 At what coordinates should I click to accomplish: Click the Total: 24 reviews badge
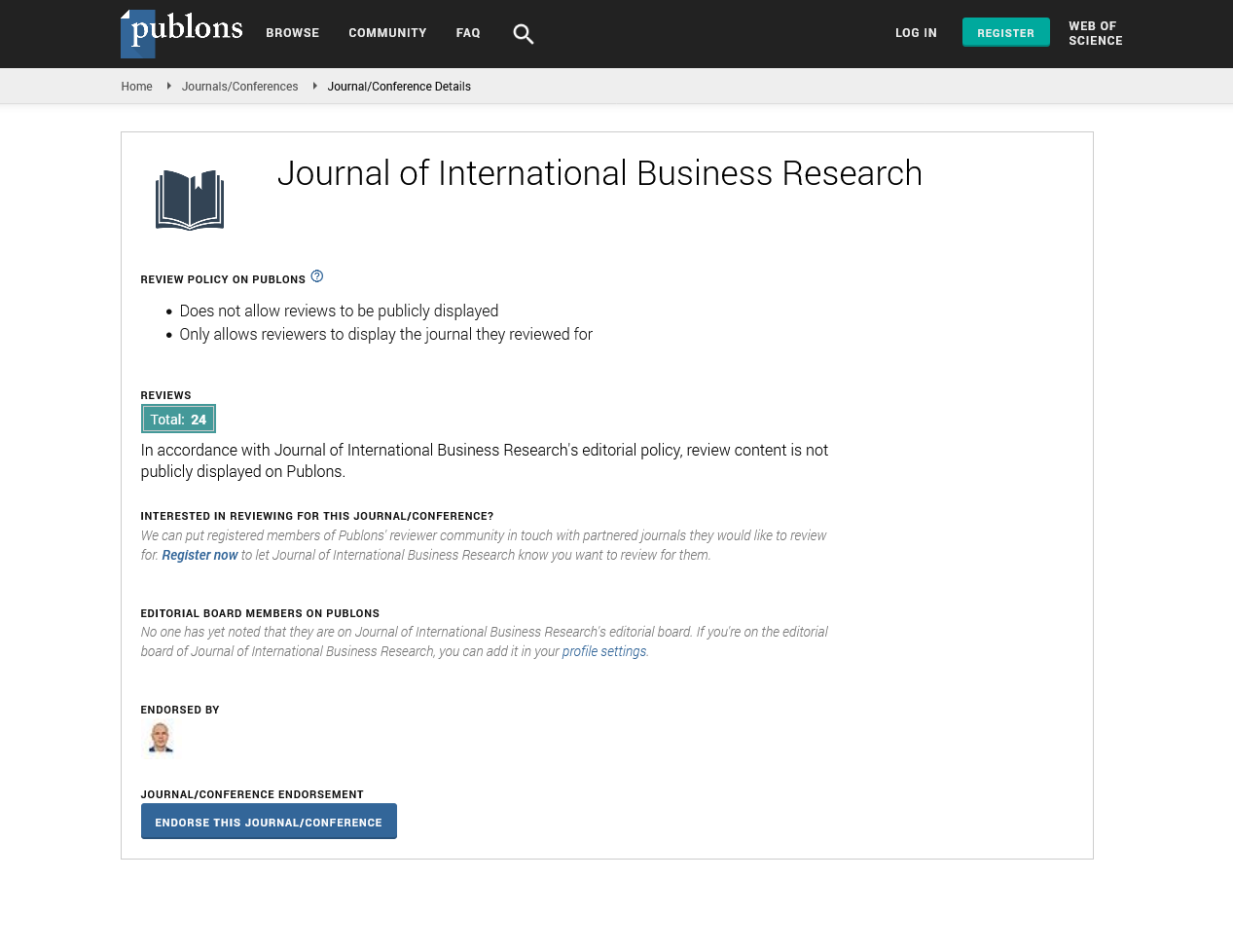pos(178,420)
